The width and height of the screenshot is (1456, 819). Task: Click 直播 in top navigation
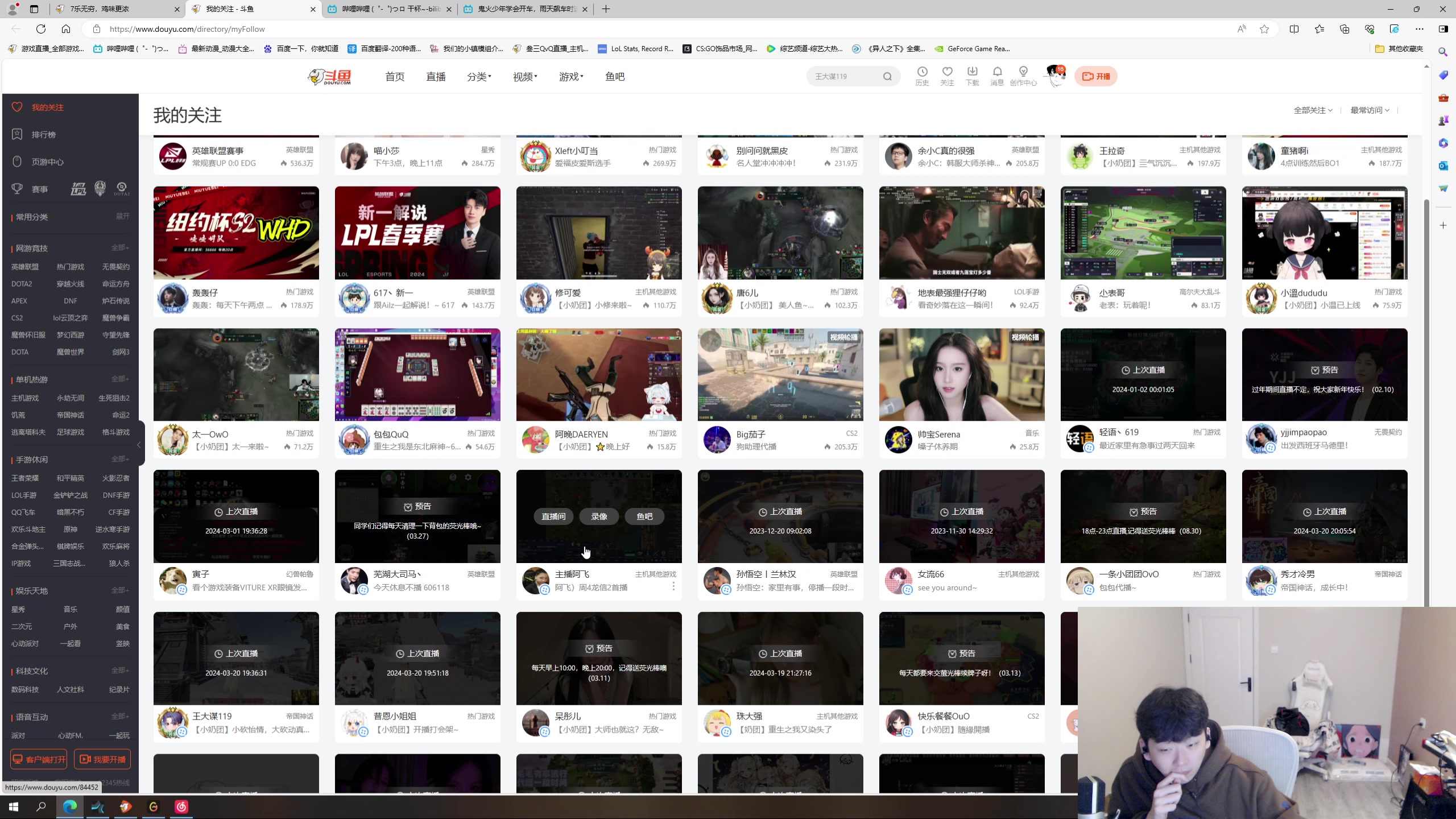click(x=436, y=77)
